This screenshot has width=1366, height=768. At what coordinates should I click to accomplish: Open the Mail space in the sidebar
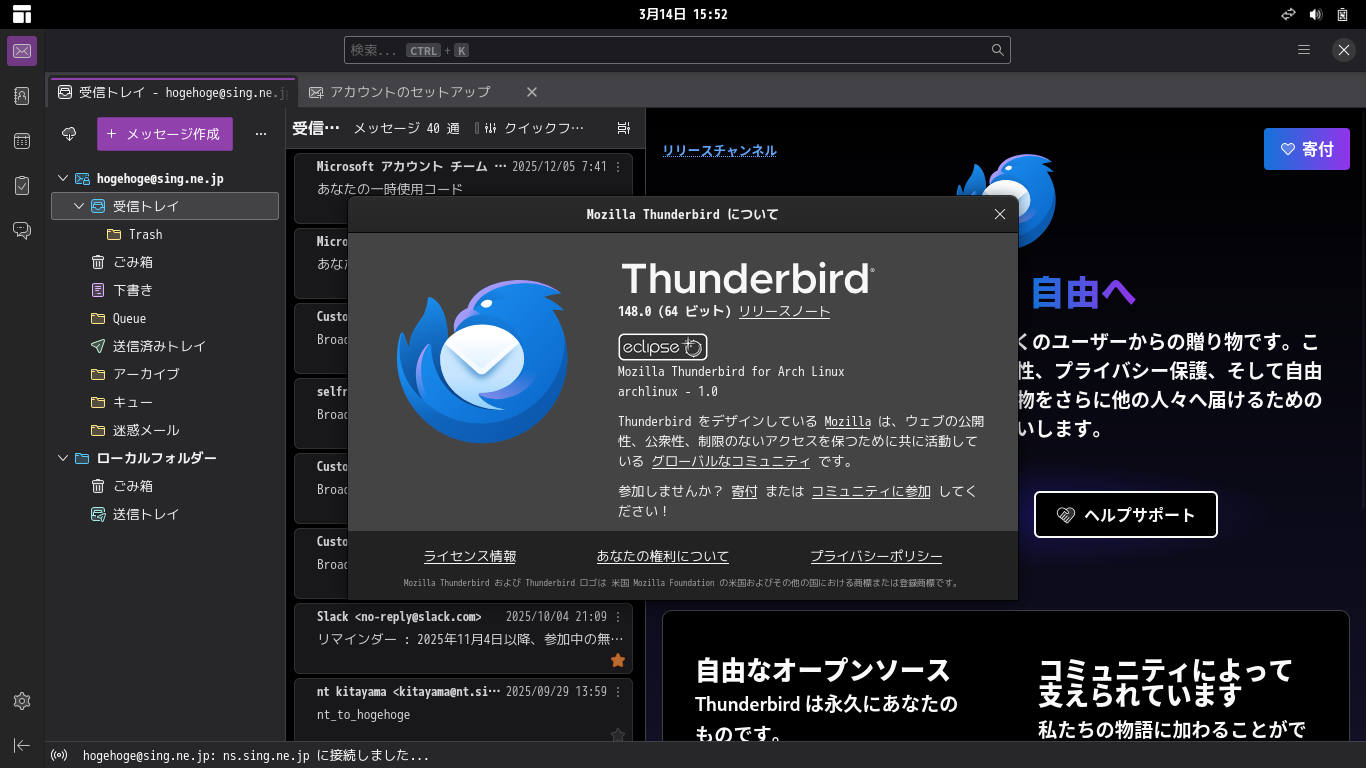click(x=22, y=51)
